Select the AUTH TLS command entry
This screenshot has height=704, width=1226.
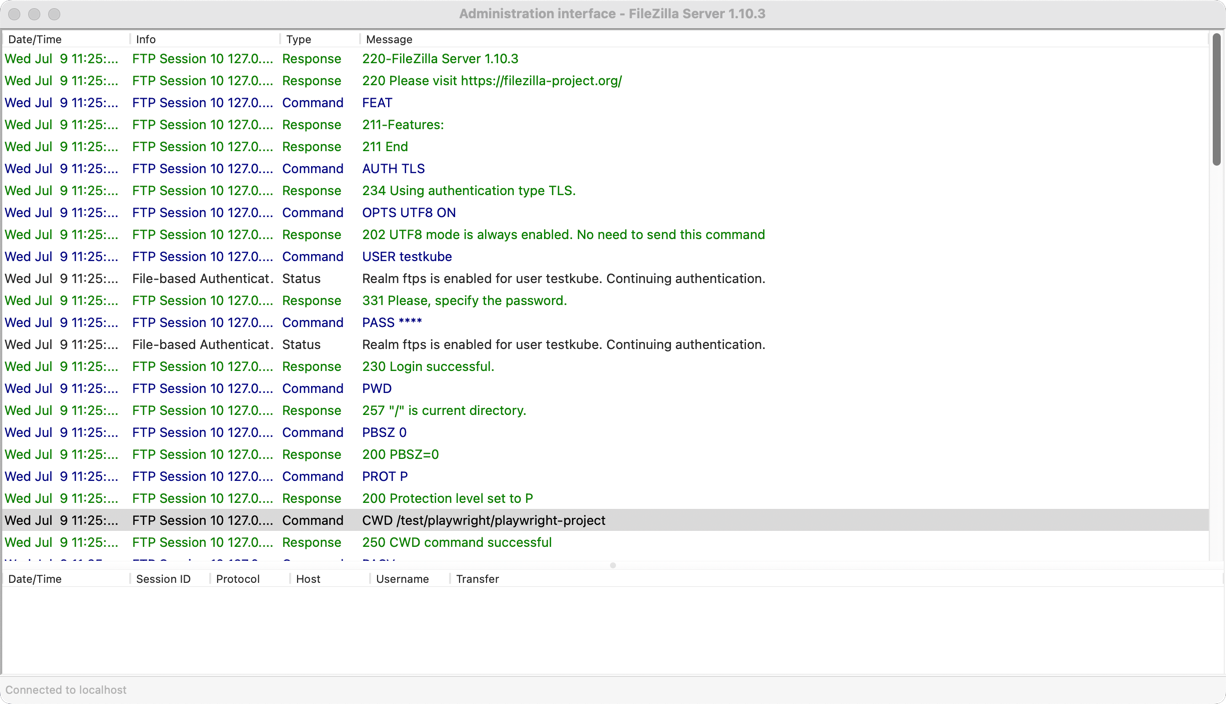point(393,168)
